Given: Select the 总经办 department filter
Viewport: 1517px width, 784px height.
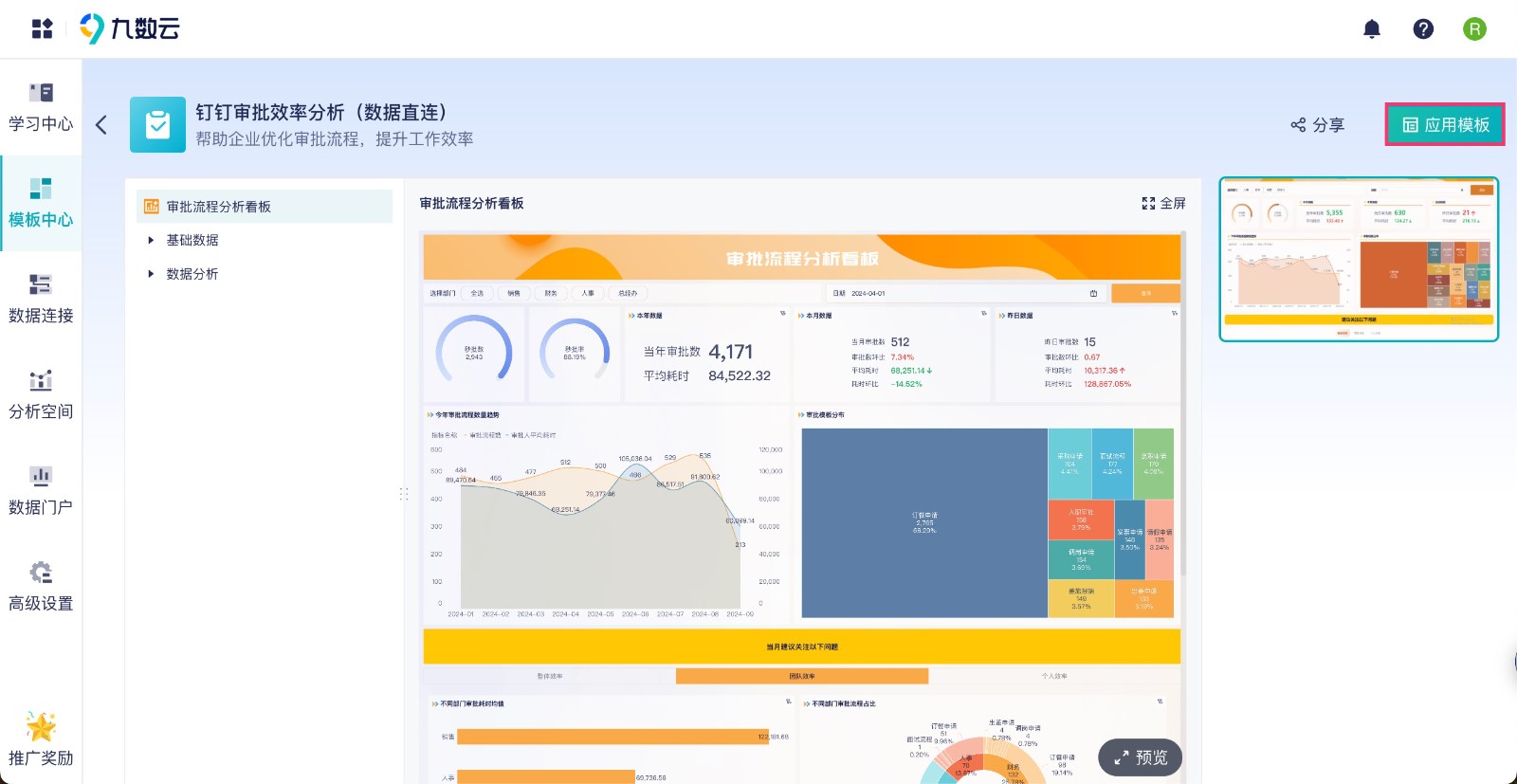Looking at the screenshot, I should tap(628, 293).
